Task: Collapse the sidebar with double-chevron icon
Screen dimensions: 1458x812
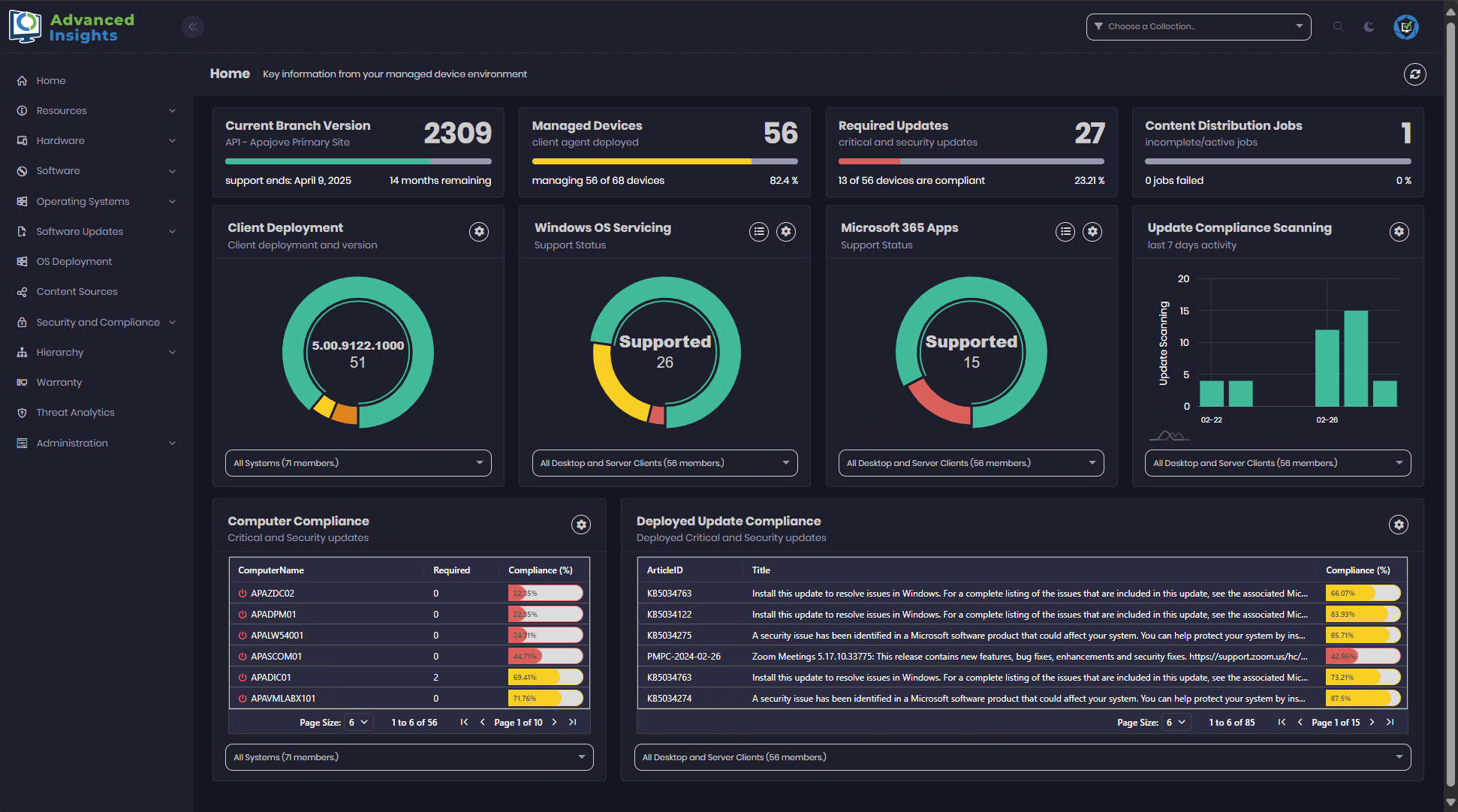Action: pos(193,27)
